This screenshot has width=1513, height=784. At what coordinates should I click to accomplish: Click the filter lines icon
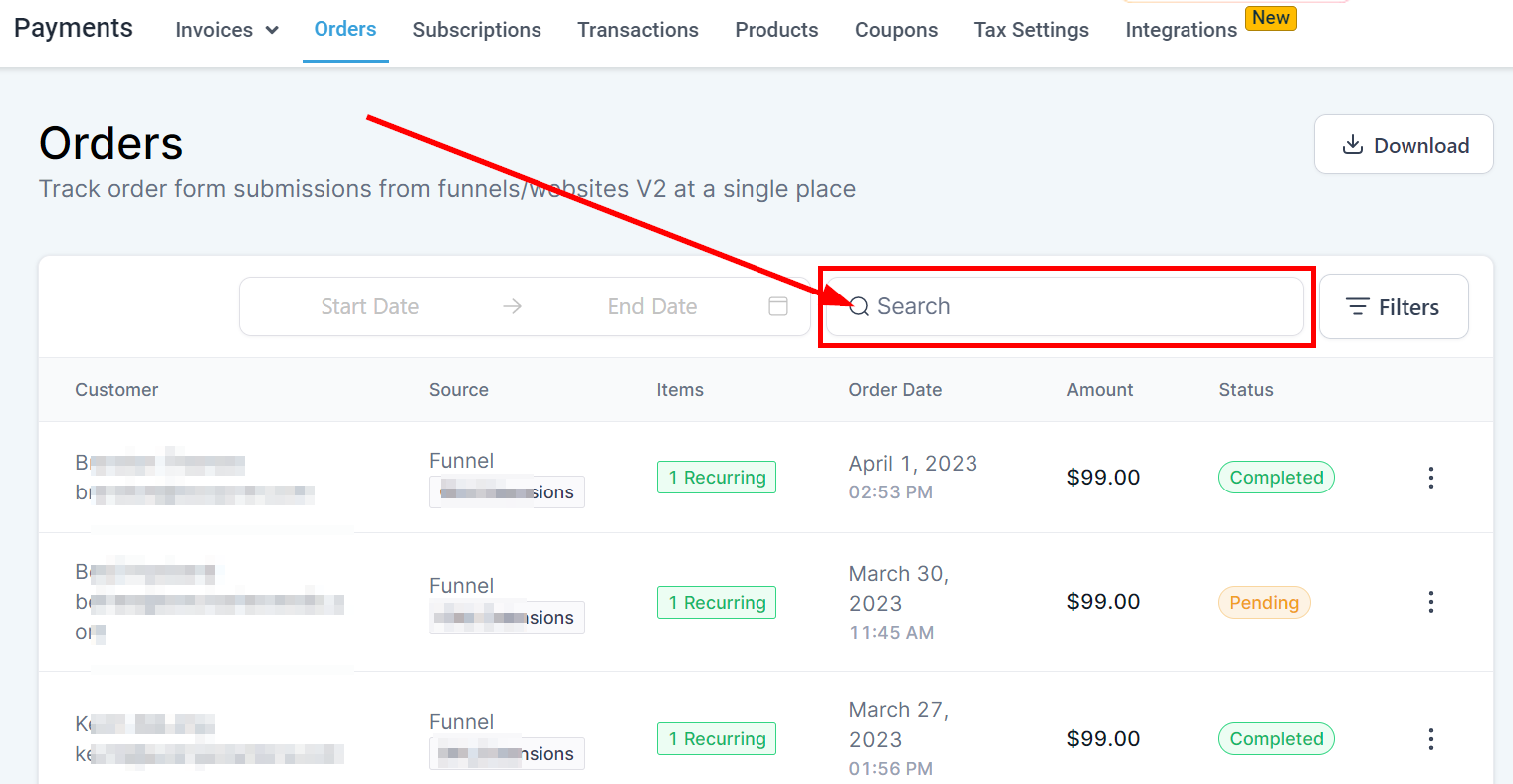(x=1357, y=307)
